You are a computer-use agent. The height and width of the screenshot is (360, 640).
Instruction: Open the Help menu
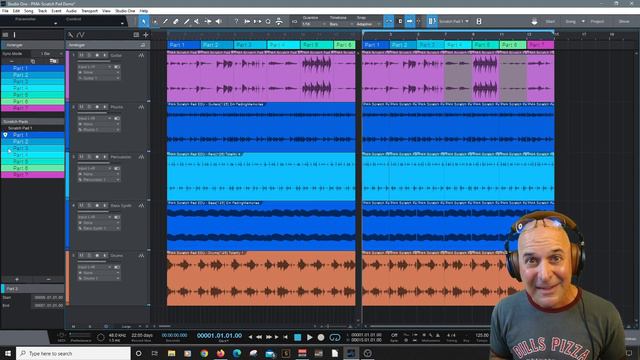point(144,11)
